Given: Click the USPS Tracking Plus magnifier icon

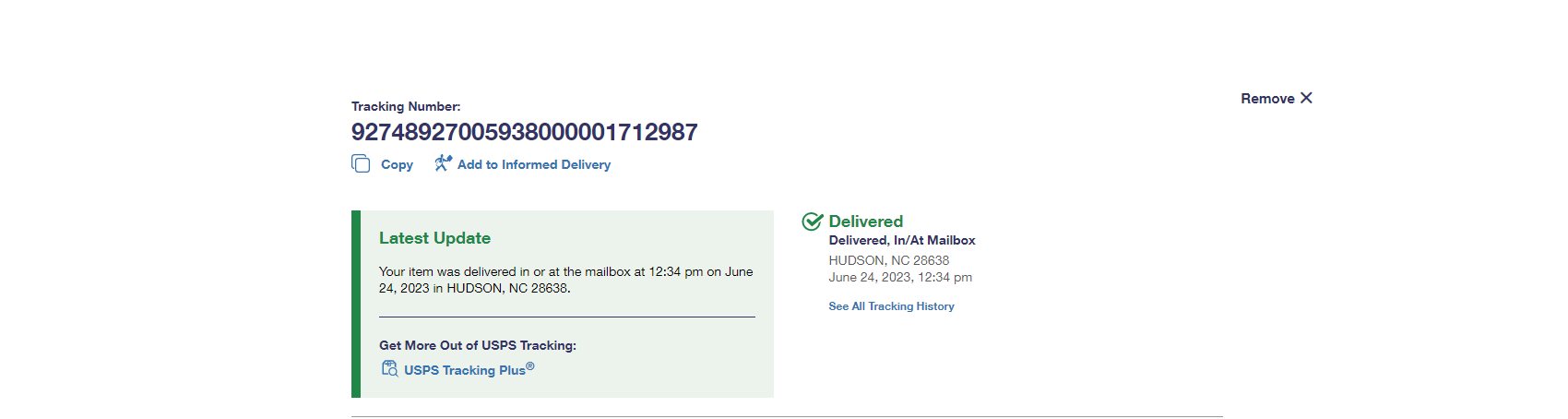Looking at the screenshot, I should [x=389, y=368].
